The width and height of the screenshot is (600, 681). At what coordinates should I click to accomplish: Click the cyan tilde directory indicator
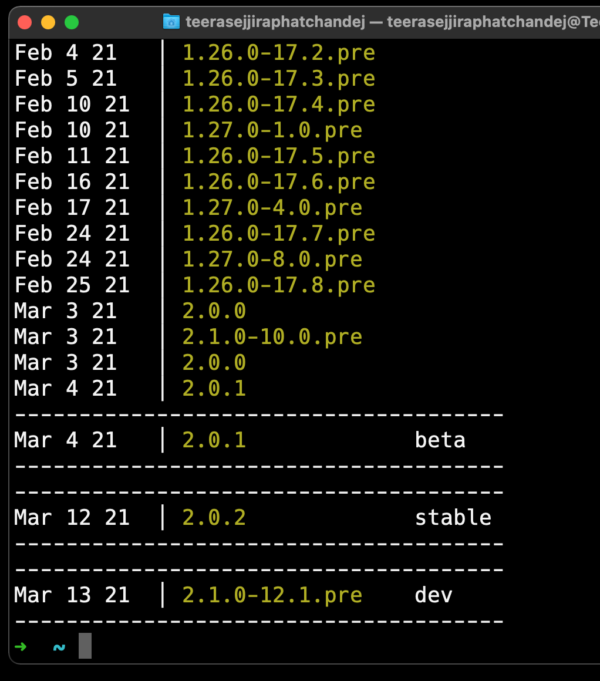tap(59, 648)
